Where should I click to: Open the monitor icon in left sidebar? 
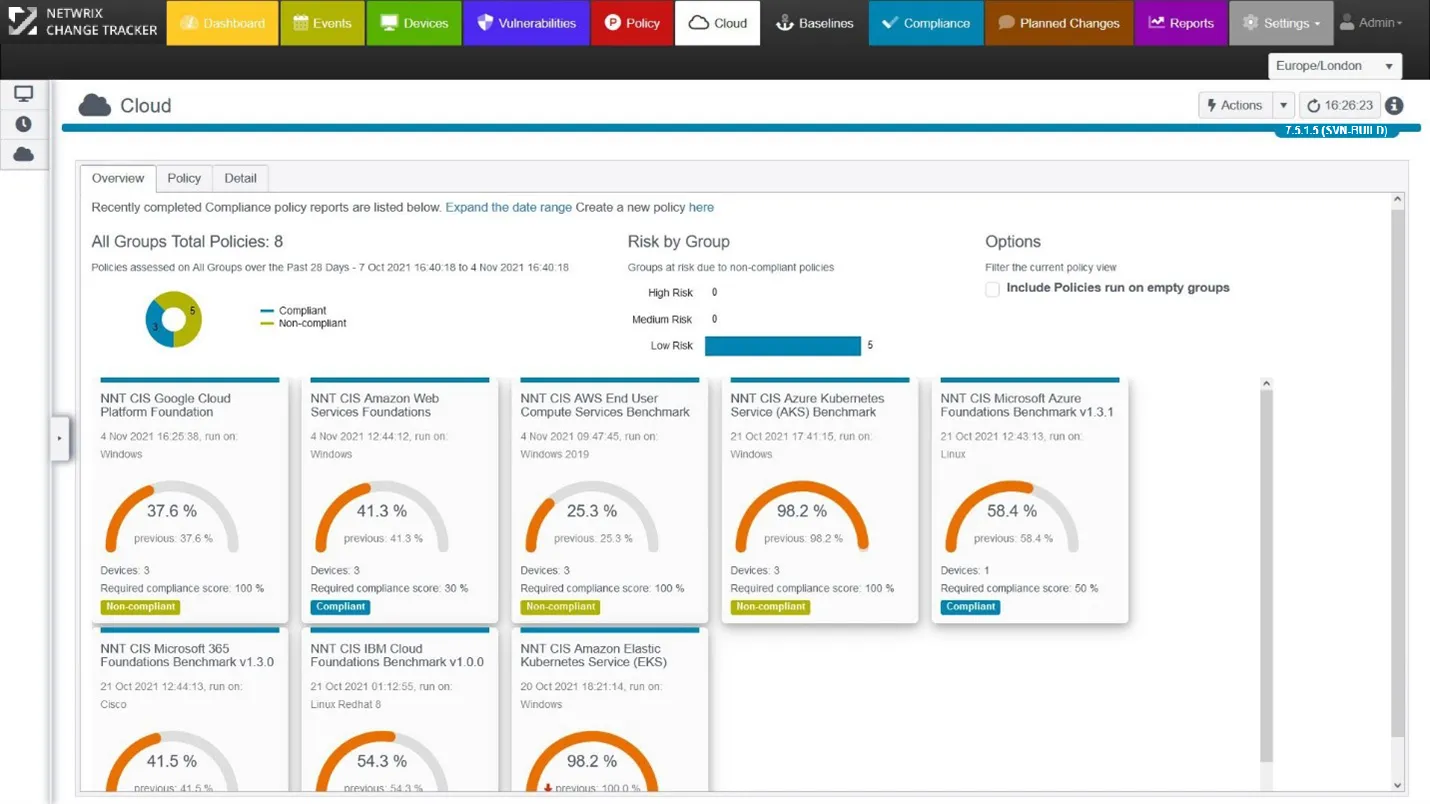click(x=24, y=94)
